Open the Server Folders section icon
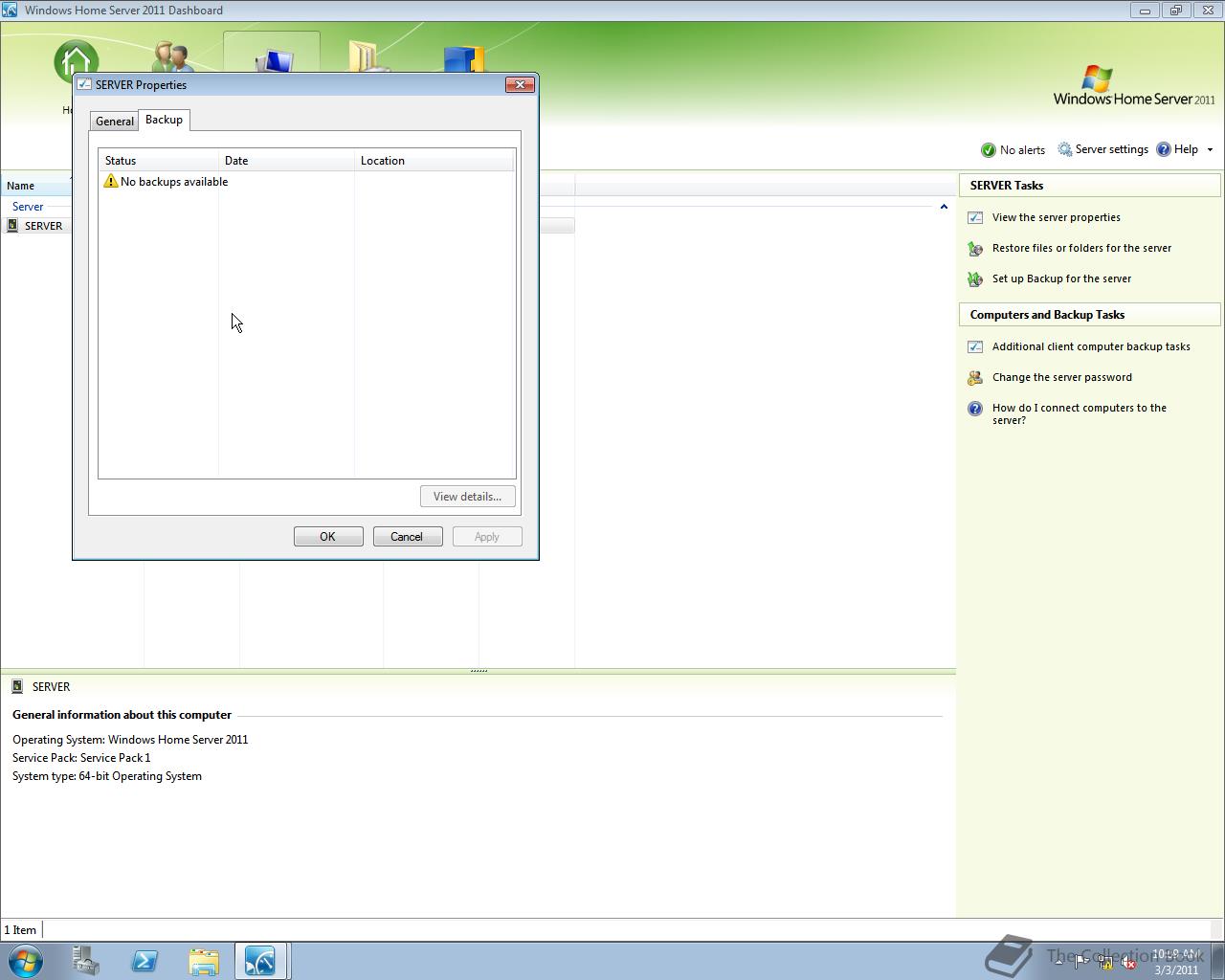The image size is (1225, 980). pos(367,56)
